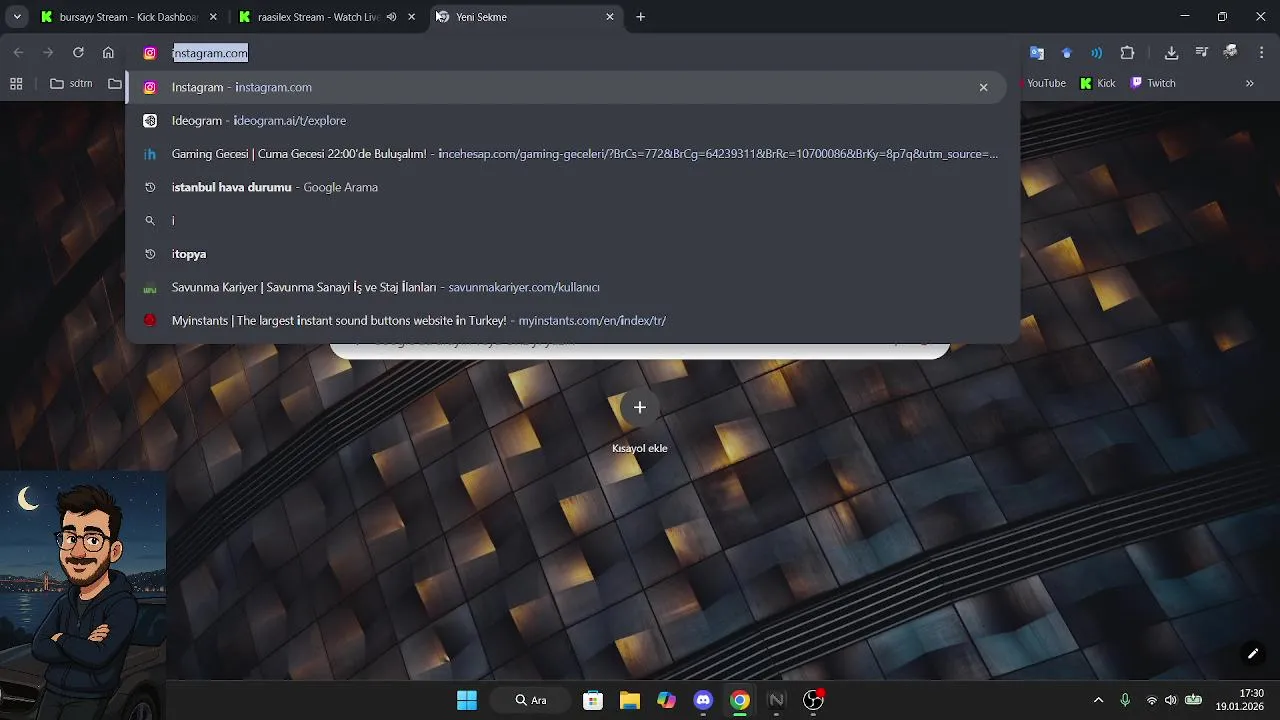Reload the page with the refresh icon
The image size is (1280, 720).
pyautogui.click(x=78, y=53)
